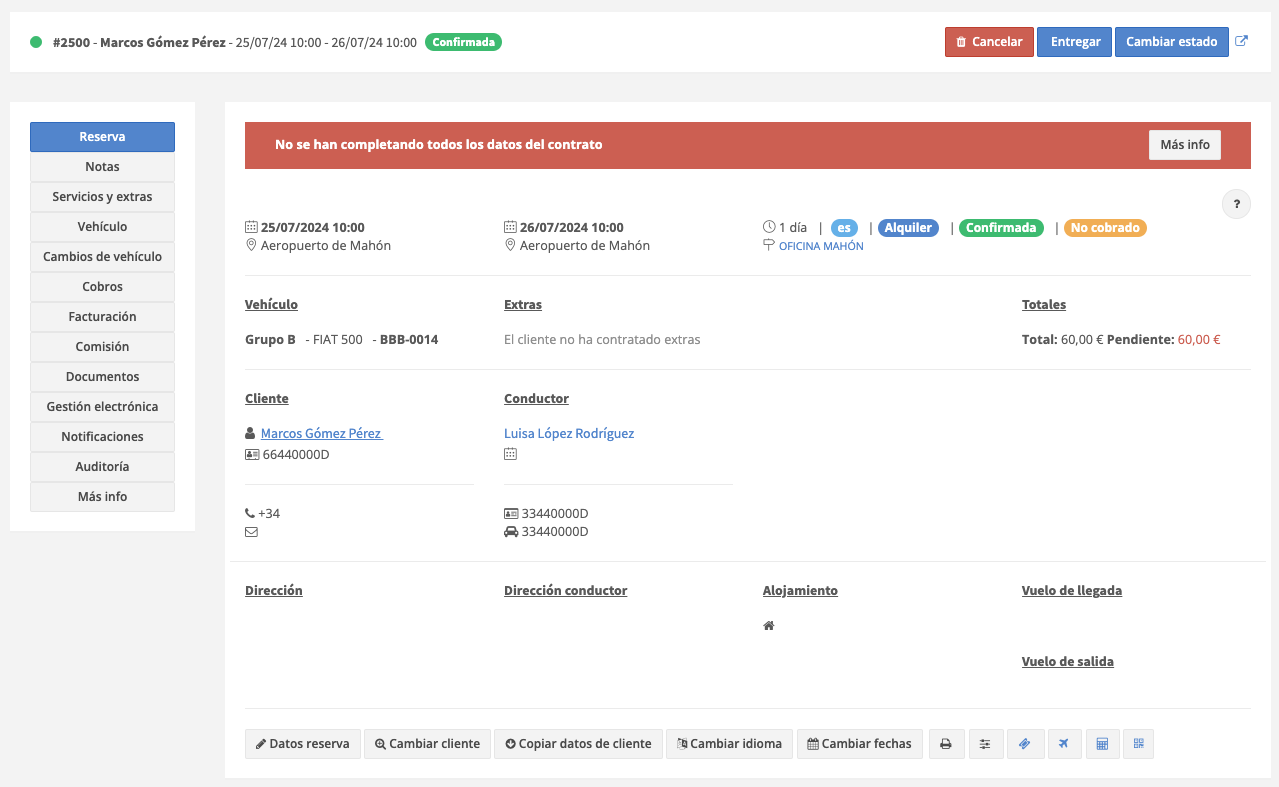Image resolution: width=1279 pixels, height=787 pixels.
Task: Click the calendar icon under Luisa López Rodríguez
Action: (511, 454)
